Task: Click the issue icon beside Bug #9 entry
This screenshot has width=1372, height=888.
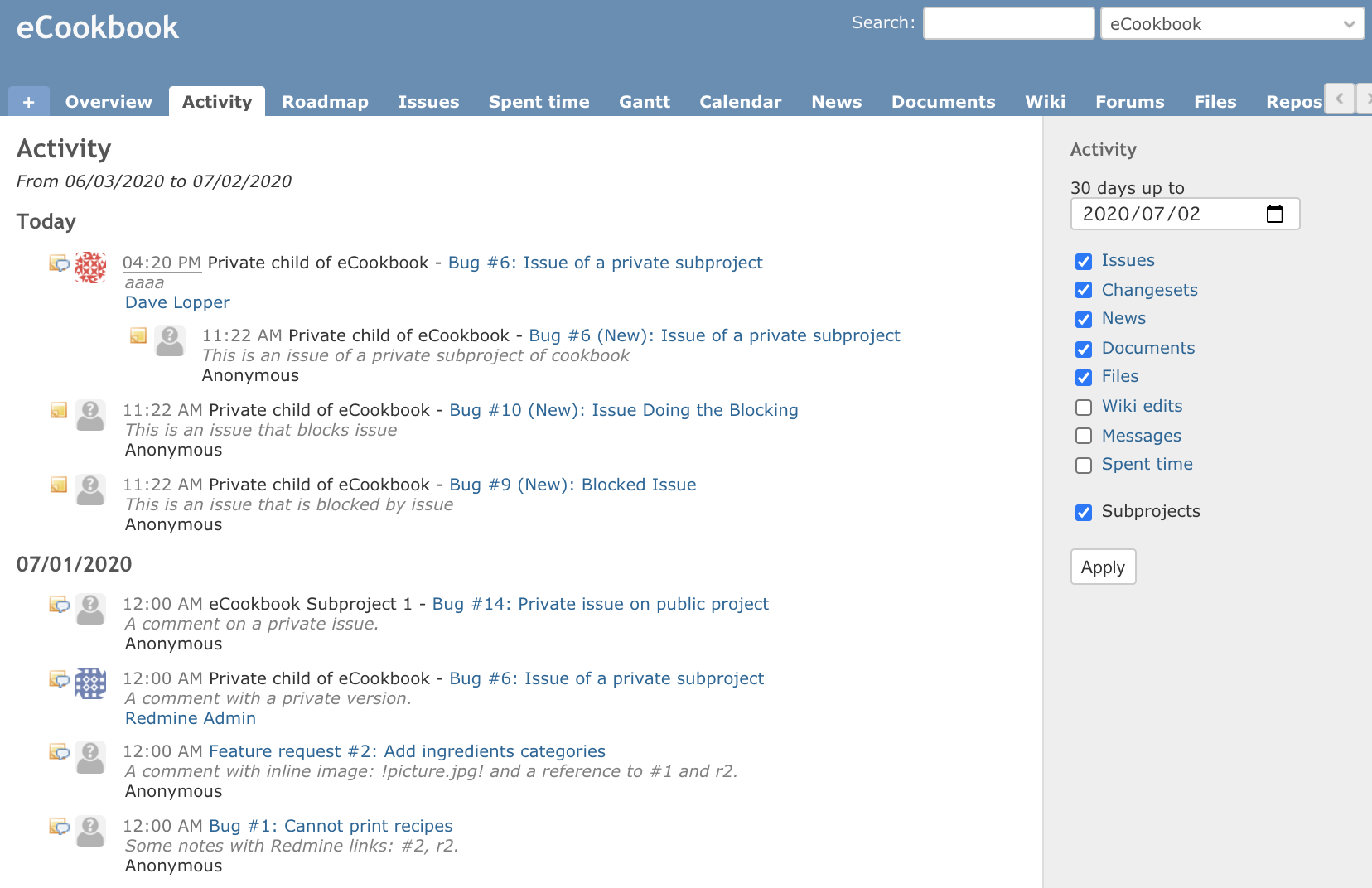Action: tap(59, 485)
